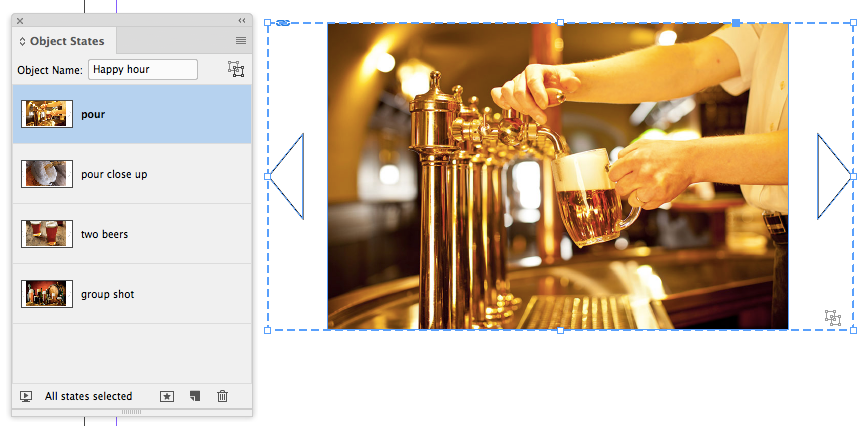Delete the selected state with the trash icon
The width and height of the screenshot is (864, 426).
point(223,396)
